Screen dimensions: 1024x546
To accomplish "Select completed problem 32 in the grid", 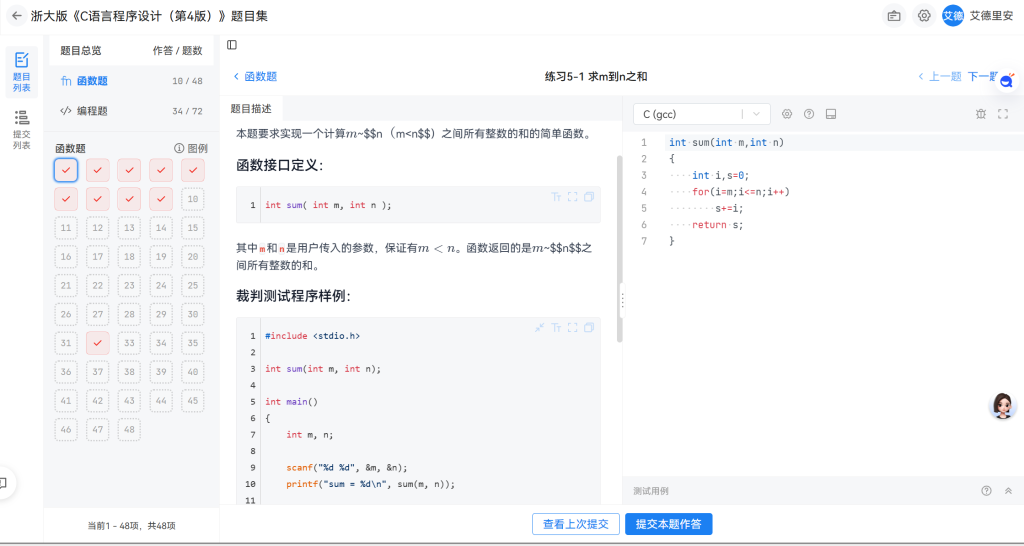I will click(x=97, y=344).
